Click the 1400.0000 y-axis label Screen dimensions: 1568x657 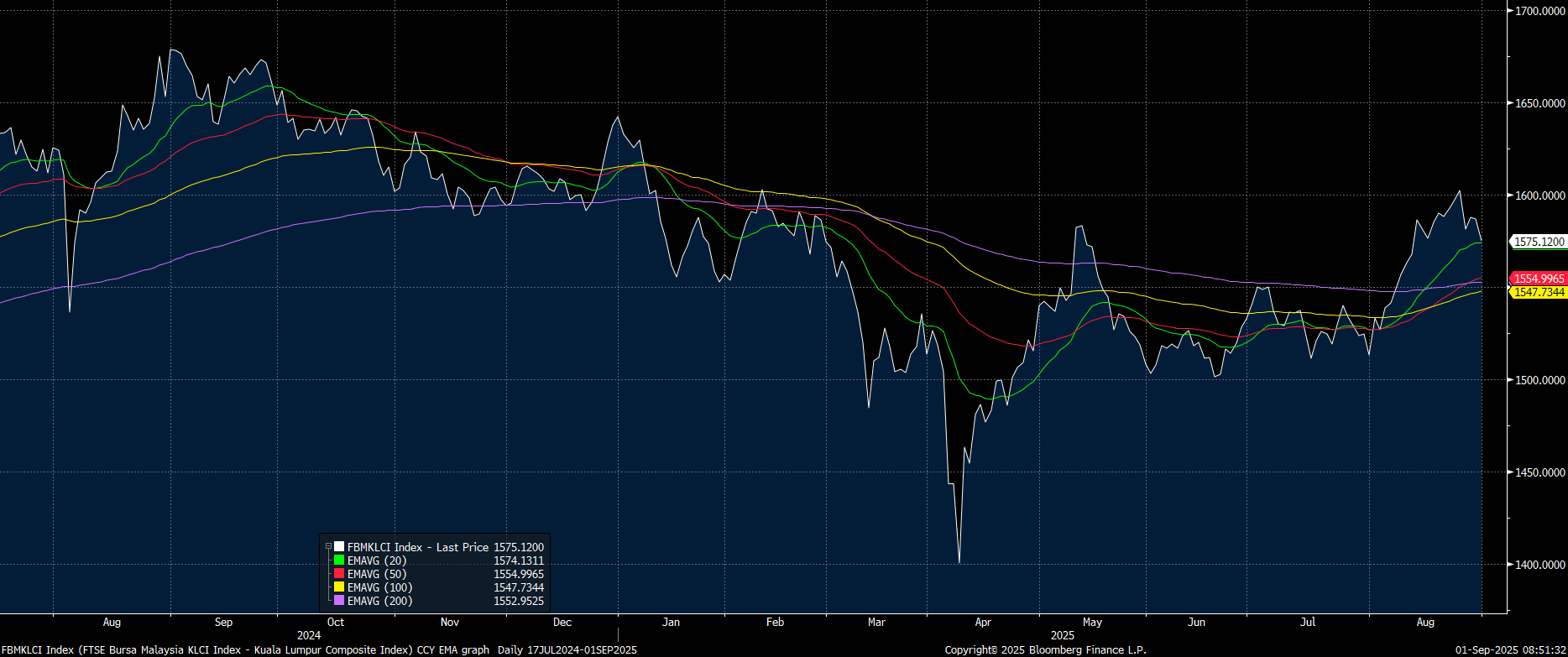1539,565
